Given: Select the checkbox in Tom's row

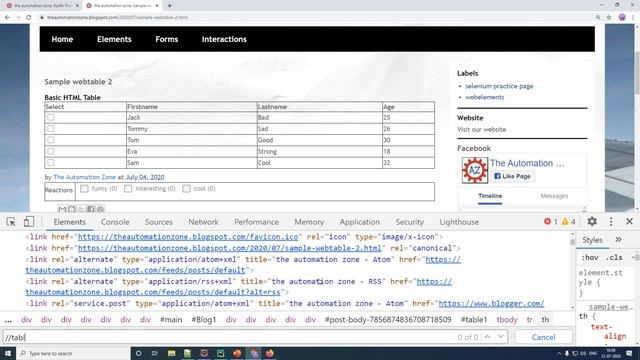Looking at the screenshot, I should coord(51,140).
